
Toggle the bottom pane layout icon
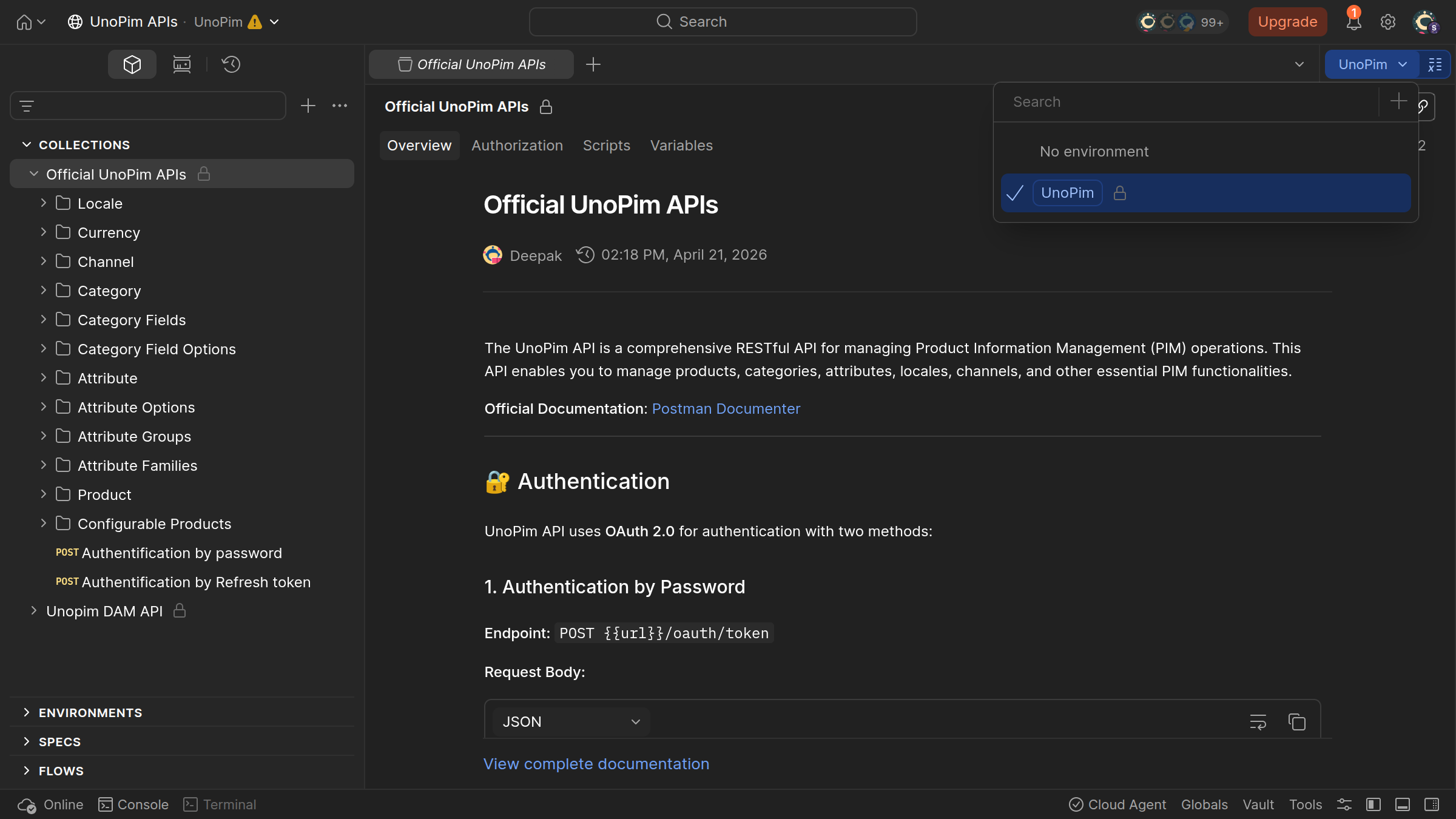pyautogui.click(x=1403, y=804)
